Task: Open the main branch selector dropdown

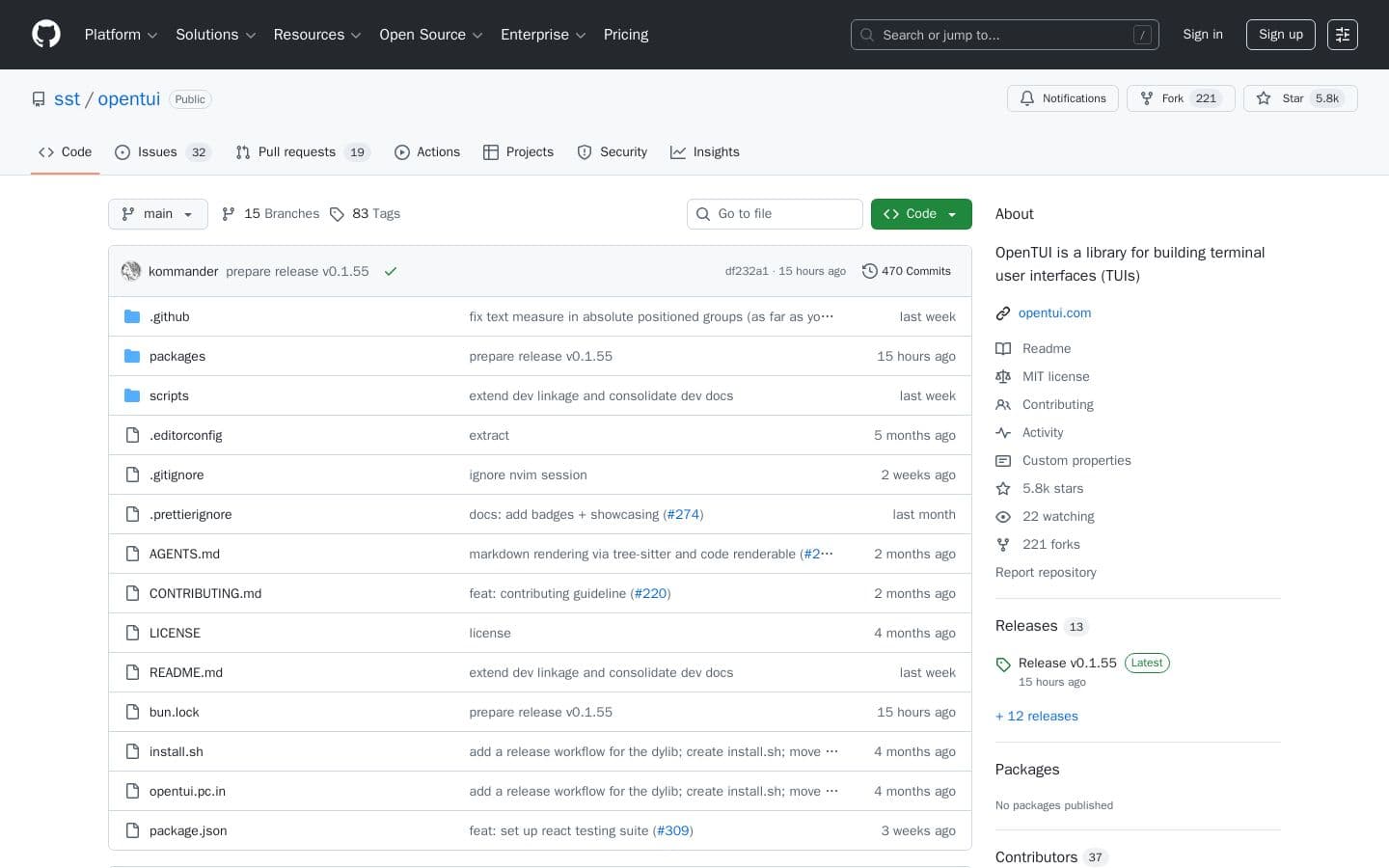Action: 157,214
